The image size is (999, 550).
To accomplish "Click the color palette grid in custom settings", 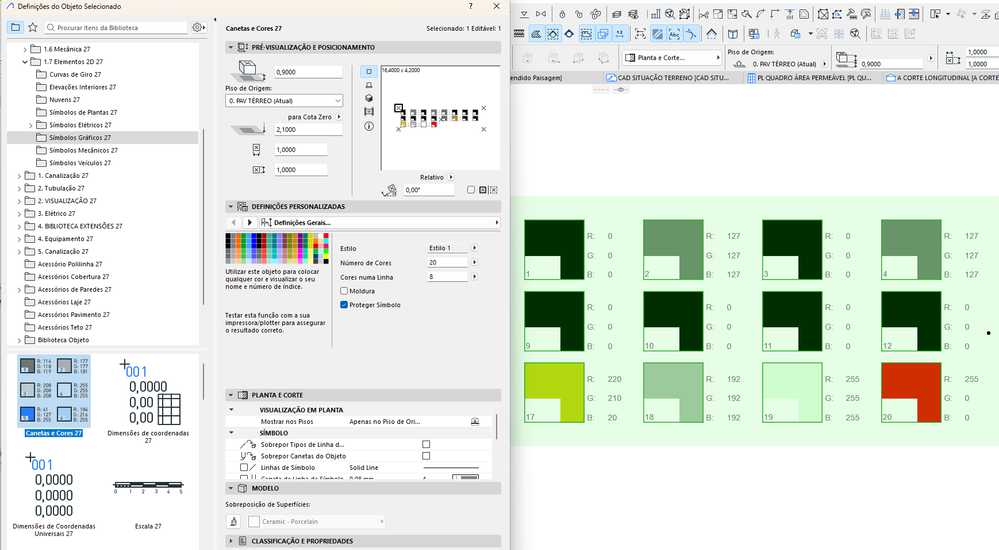I will (x=277, y=249).
